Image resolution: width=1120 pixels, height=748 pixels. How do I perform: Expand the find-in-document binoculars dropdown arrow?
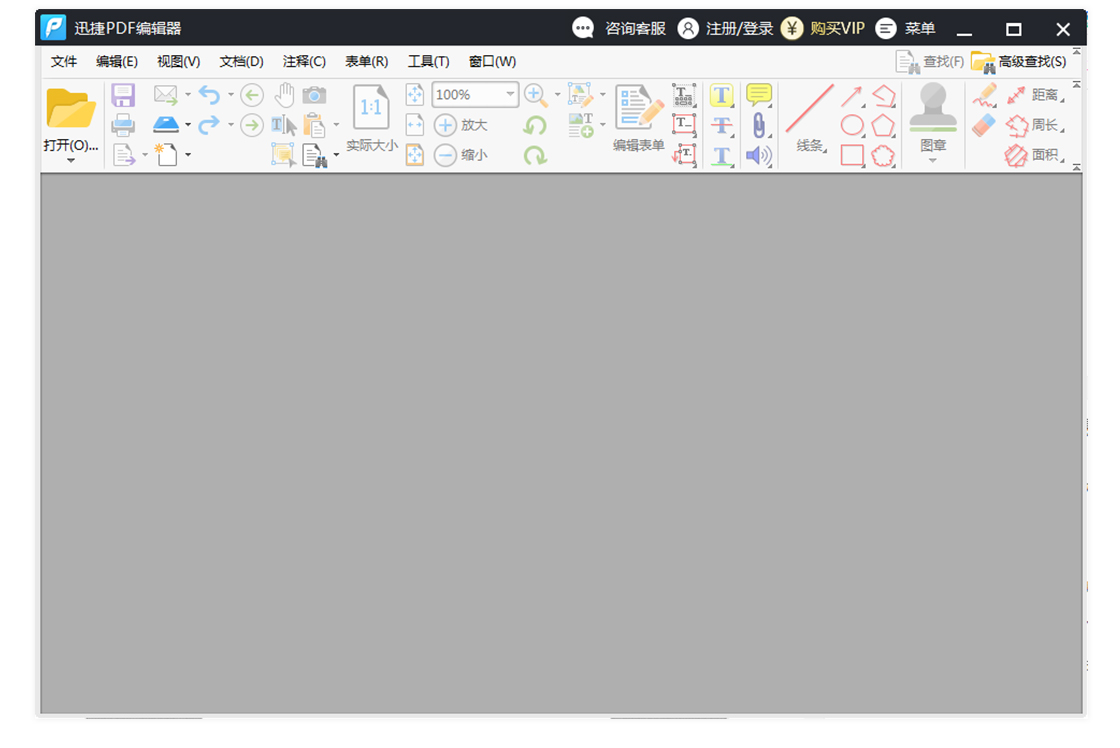point(336,154)
